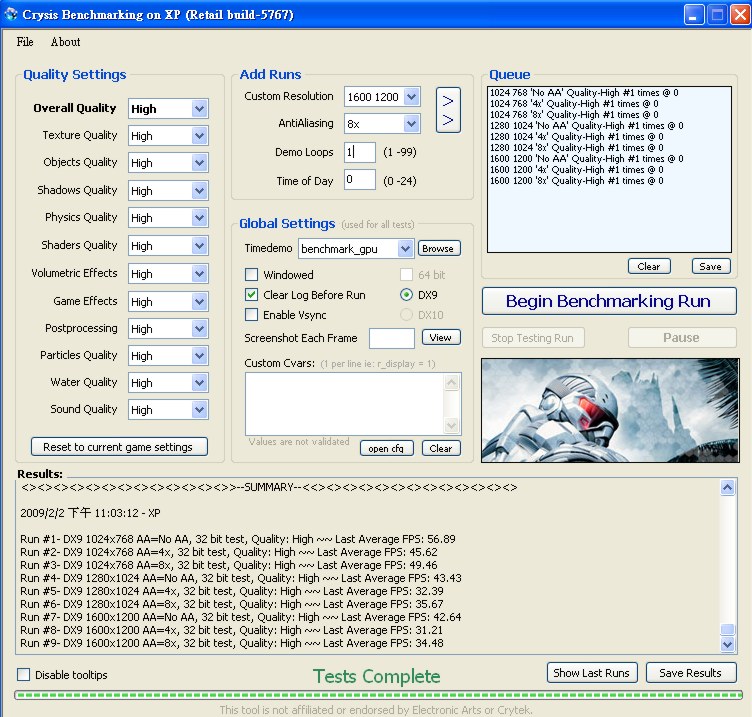Screen dimensions: 752x717
Task: Expand the Shaders Quality dropdown
Action: pos(200,246)
